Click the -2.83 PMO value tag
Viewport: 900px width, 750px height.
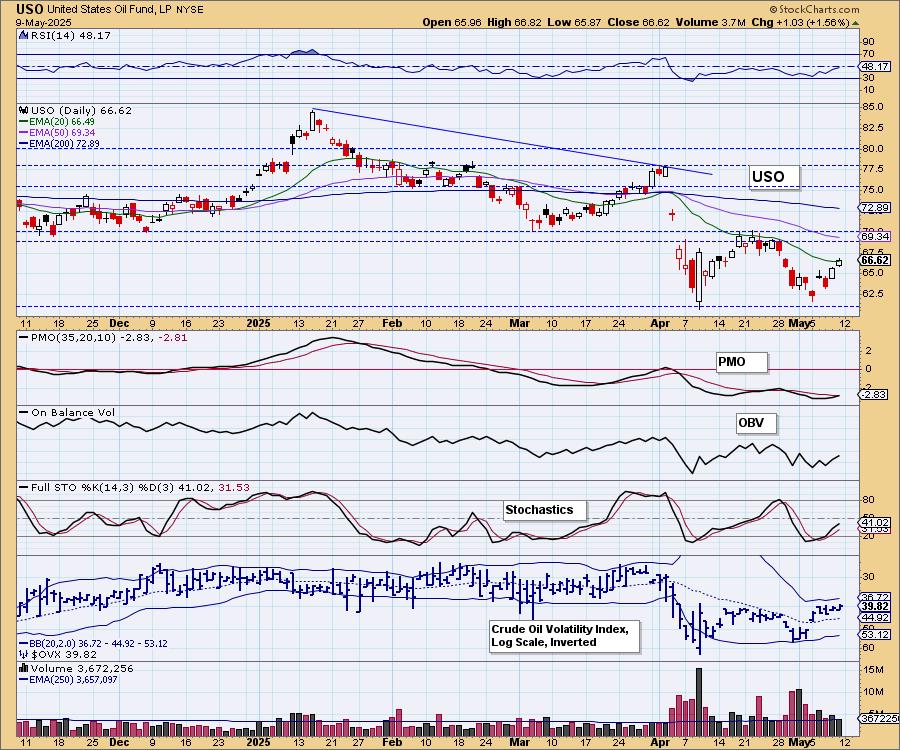[x=874, y=394]
